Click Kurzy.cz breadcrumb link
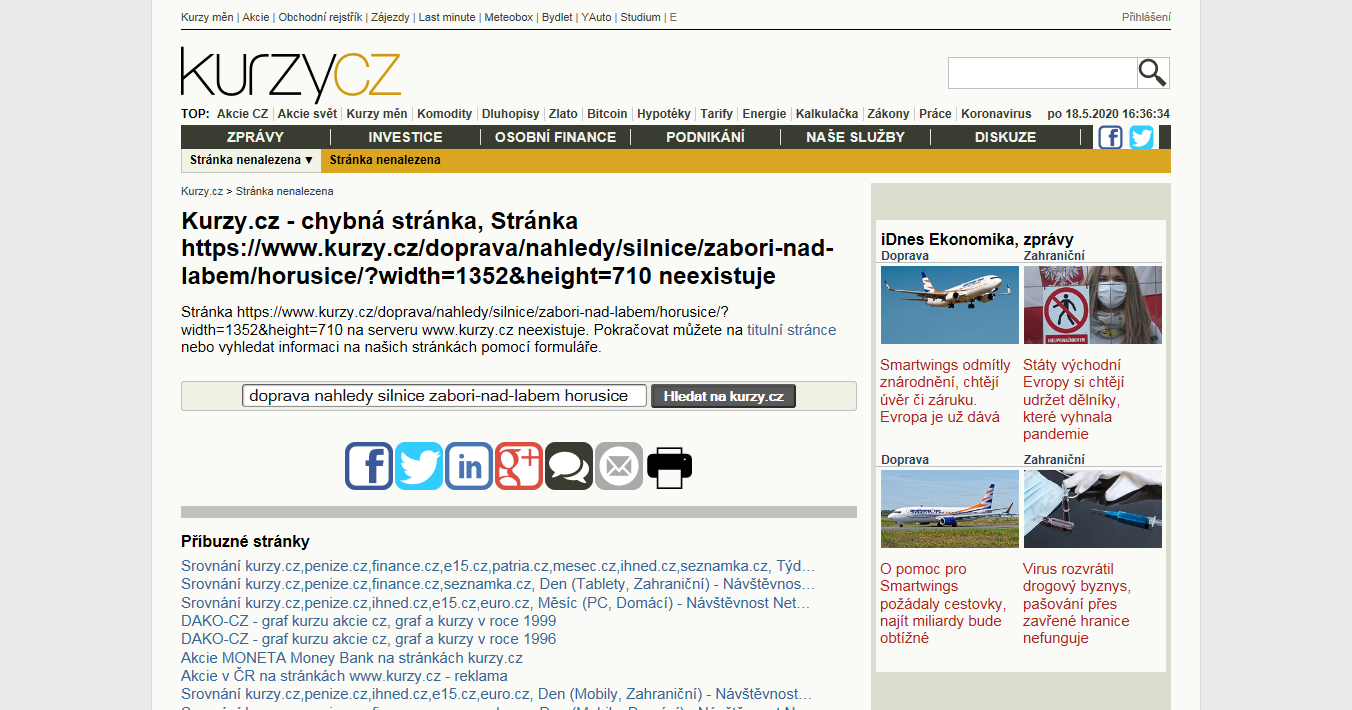The width and height of the screenshot is (1352, 710). coord(202,191)
